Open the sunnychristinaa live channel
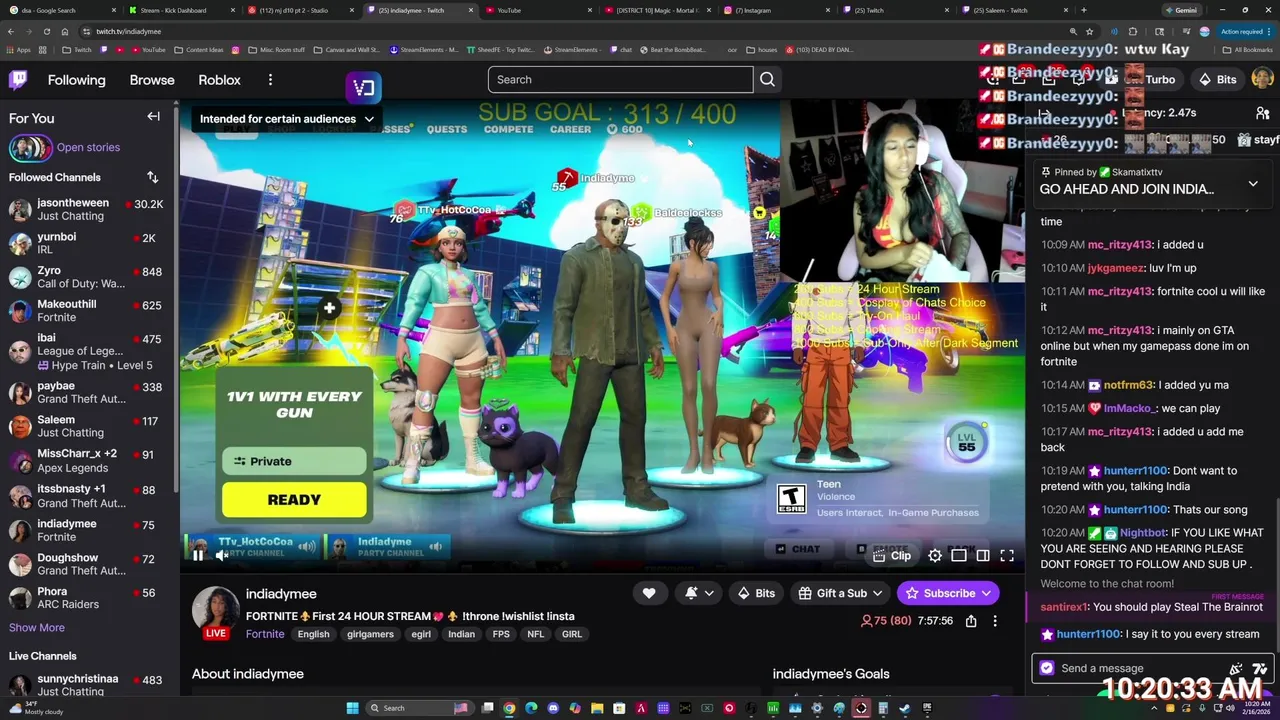This screenshot has height=720, width=1280. pos(86,685)
